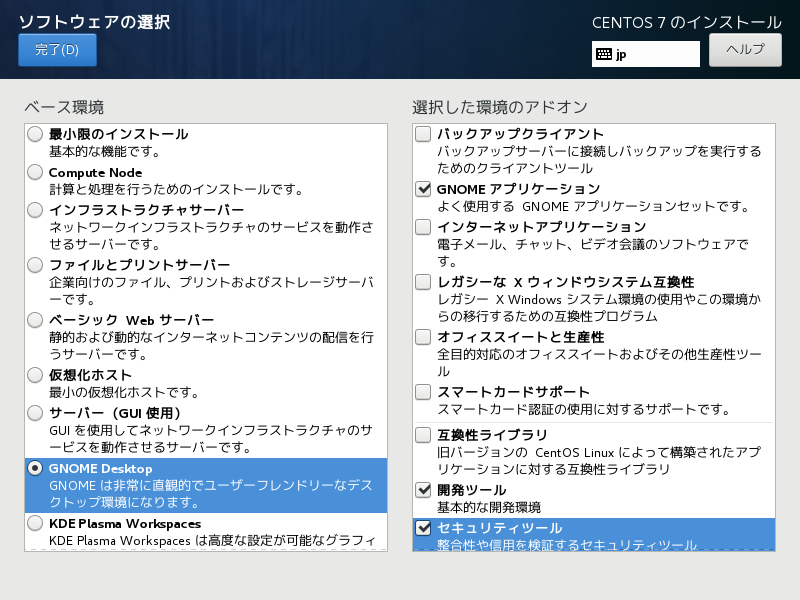Viewport: 800px width, 600px height.
Task: Click the text 計算と処理を行うためのインストールです。
Action: click(177, 190)
